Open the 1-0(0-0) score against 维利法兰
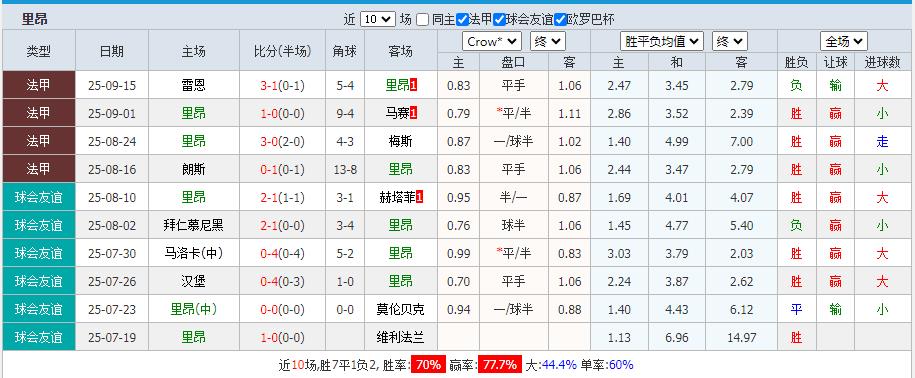This screenshot has width=915, height=378. tap(282, 338)
